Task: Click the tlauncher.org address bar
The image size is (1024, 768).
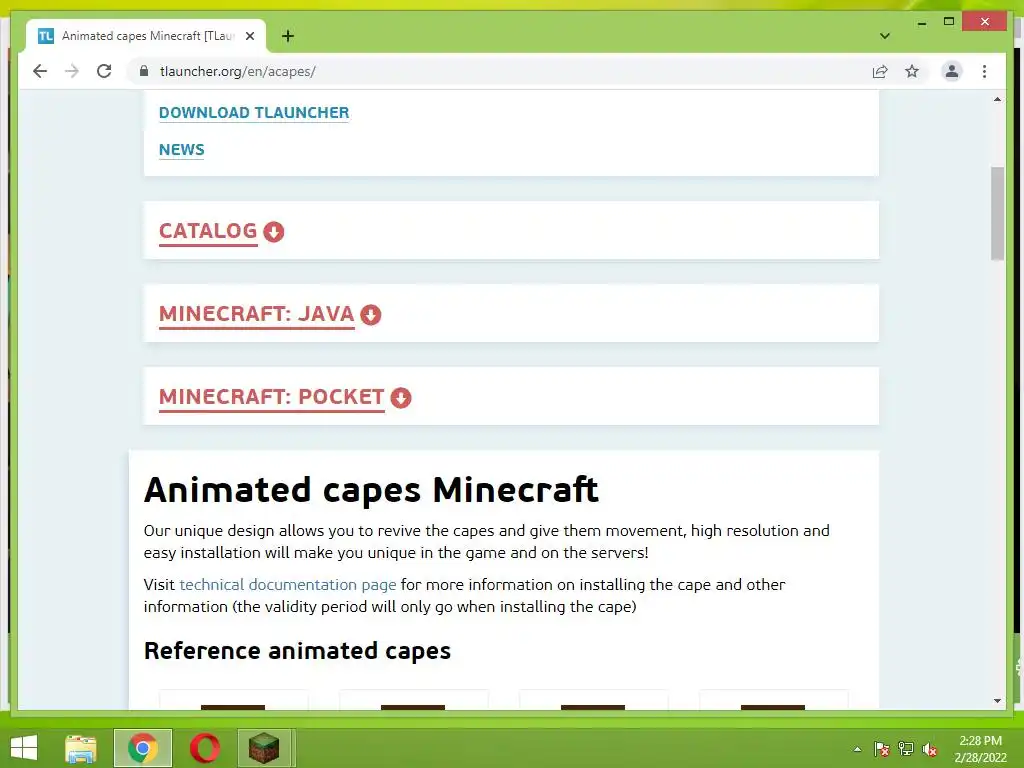Action: click(503, 71)
